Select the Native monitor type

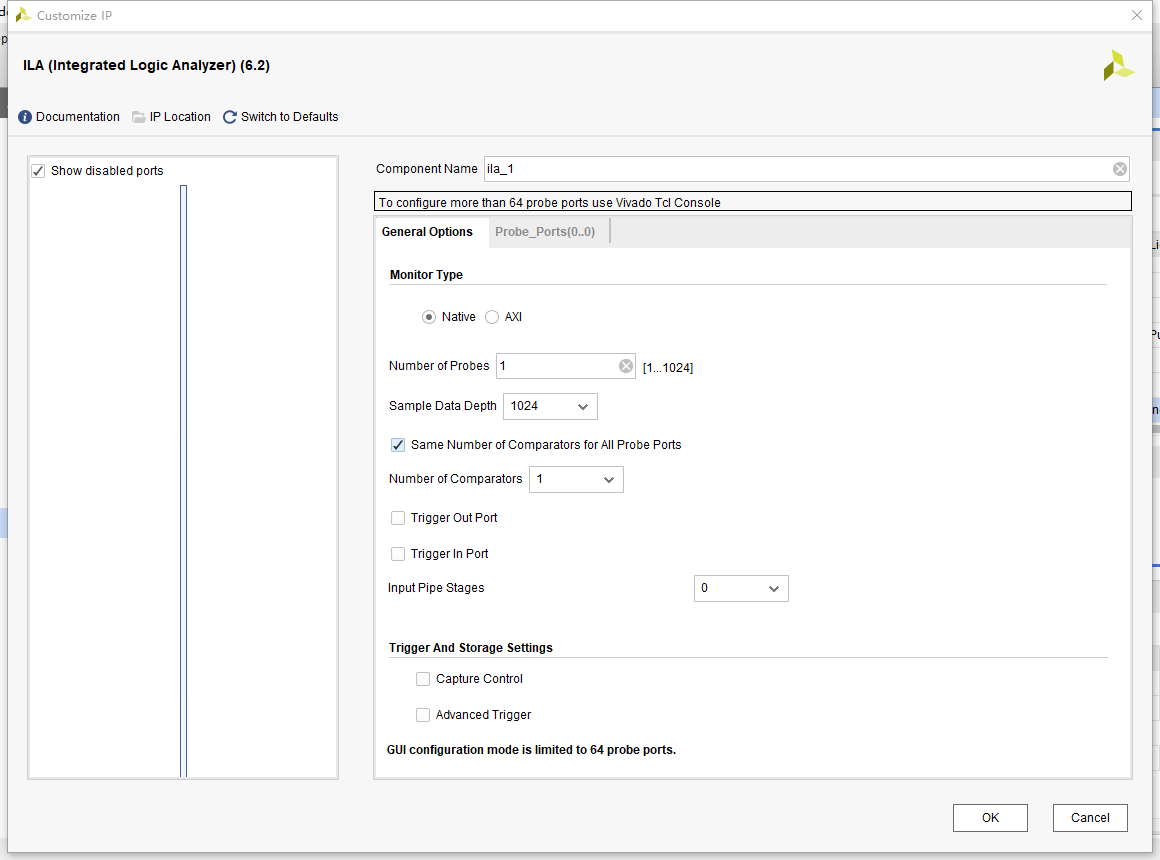[x=429, y=317]
